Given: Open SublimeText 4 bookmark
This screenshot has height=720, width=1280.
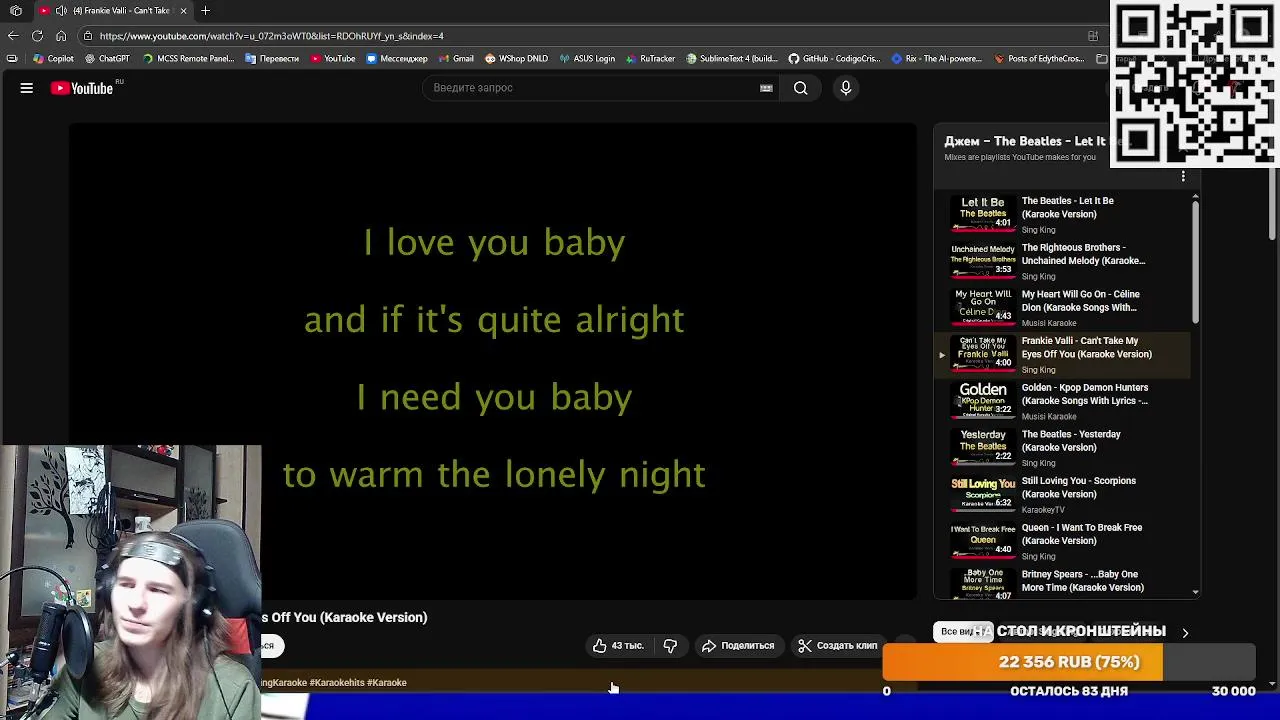Looking at the screenshot, I should click(731, 59).
